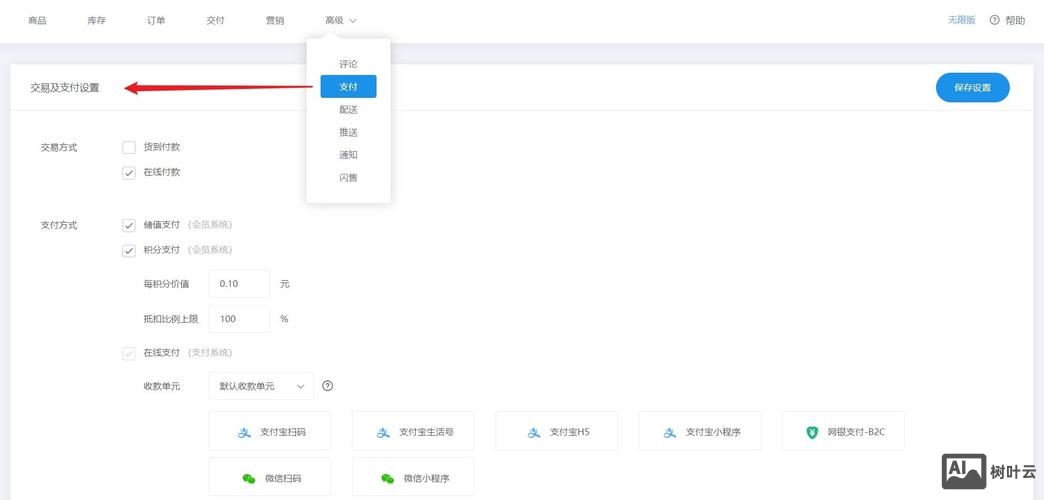Click the Alipay scan code (支付宝扫码) icon

[x=244, y=432]
